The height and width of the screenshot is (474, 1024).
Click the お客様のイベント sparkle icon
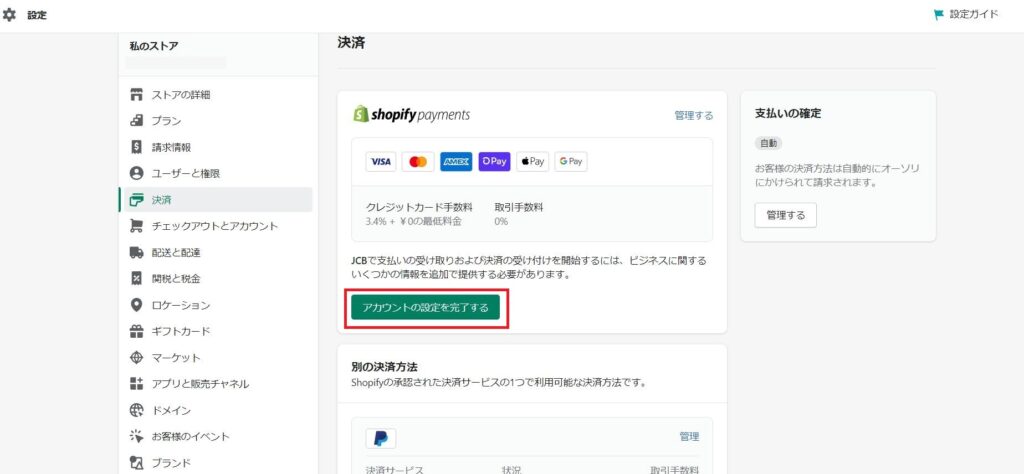point(136,437)
